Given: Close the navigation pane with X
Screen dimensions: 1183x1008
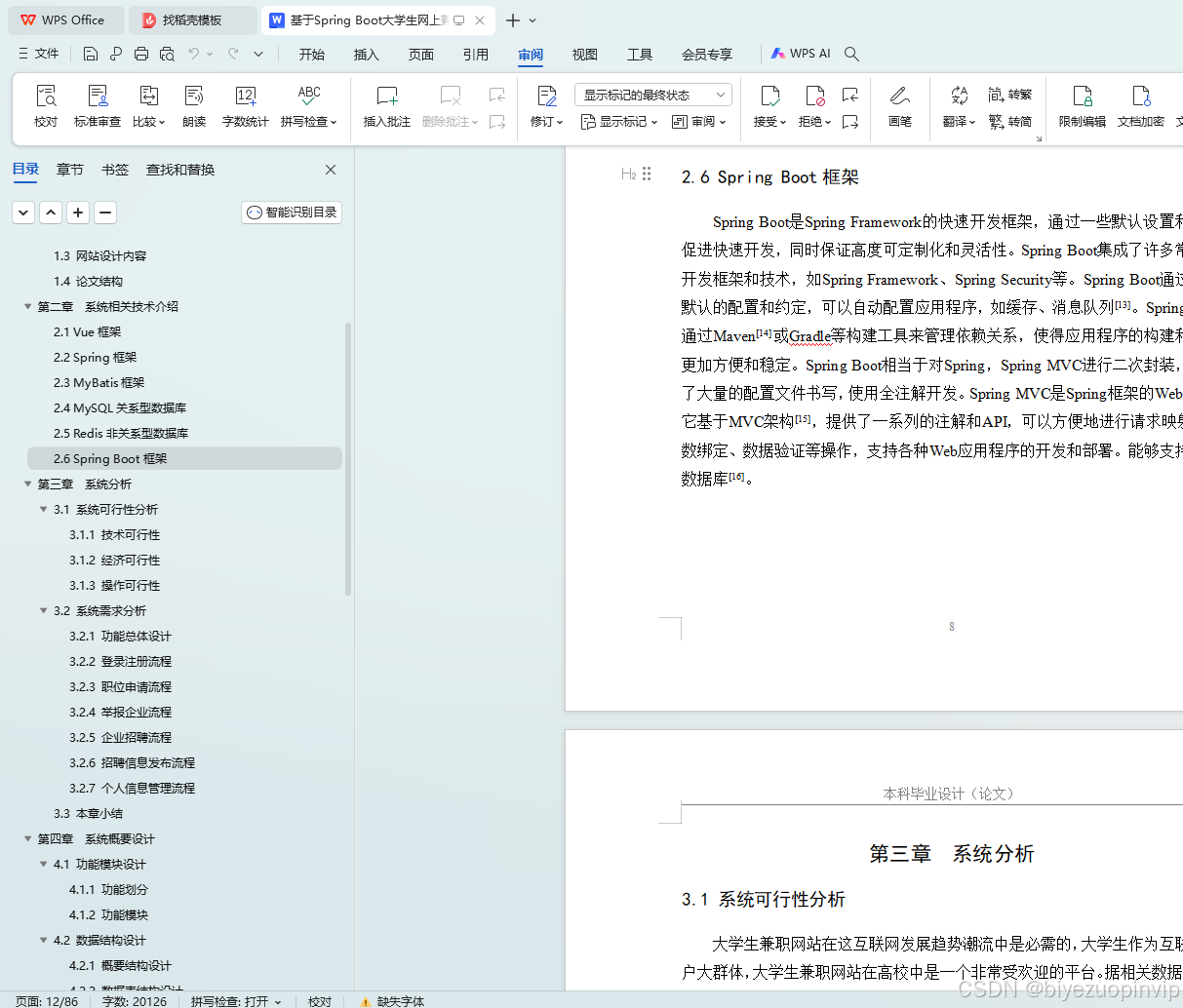Looking at the screenshot, I should (x=331, y=170).
